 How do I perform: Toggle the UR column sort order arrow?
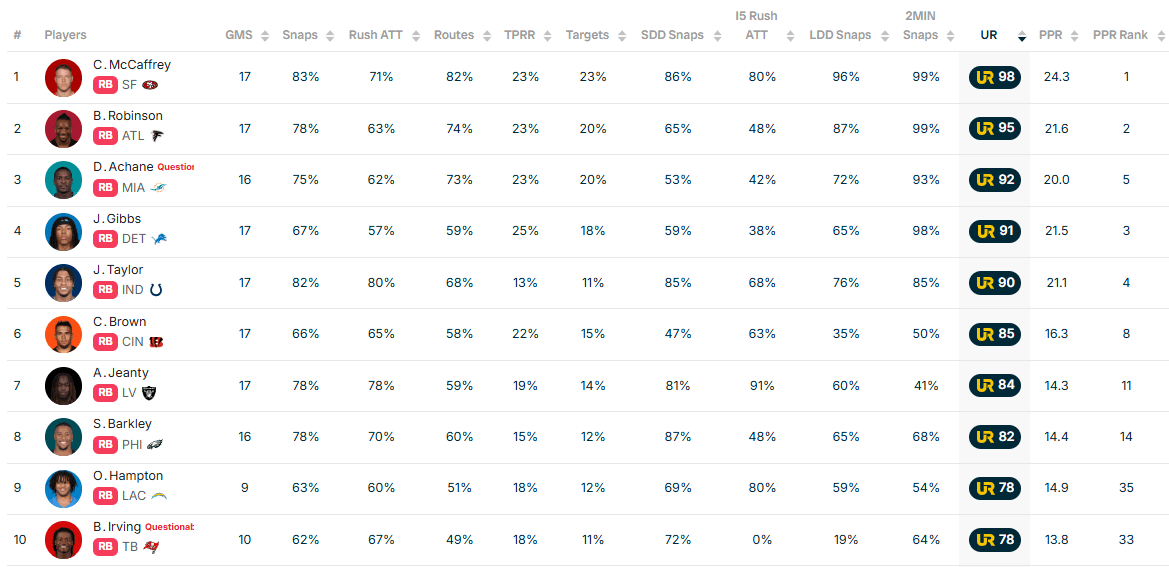coord(1021,36)
